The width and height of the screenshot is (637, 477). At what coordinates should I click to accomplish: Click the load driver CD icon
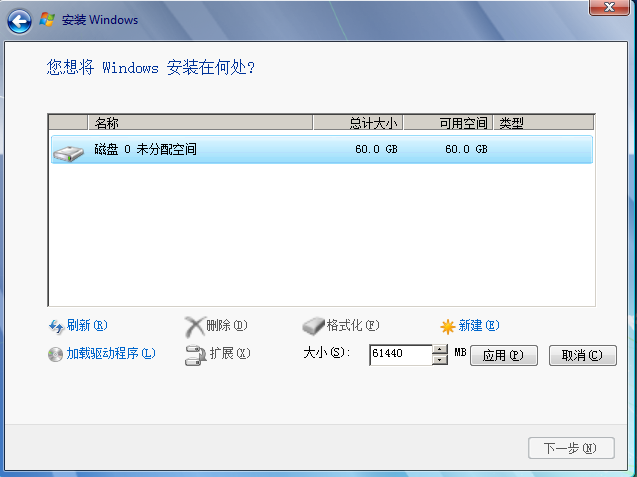click(55, 354)
